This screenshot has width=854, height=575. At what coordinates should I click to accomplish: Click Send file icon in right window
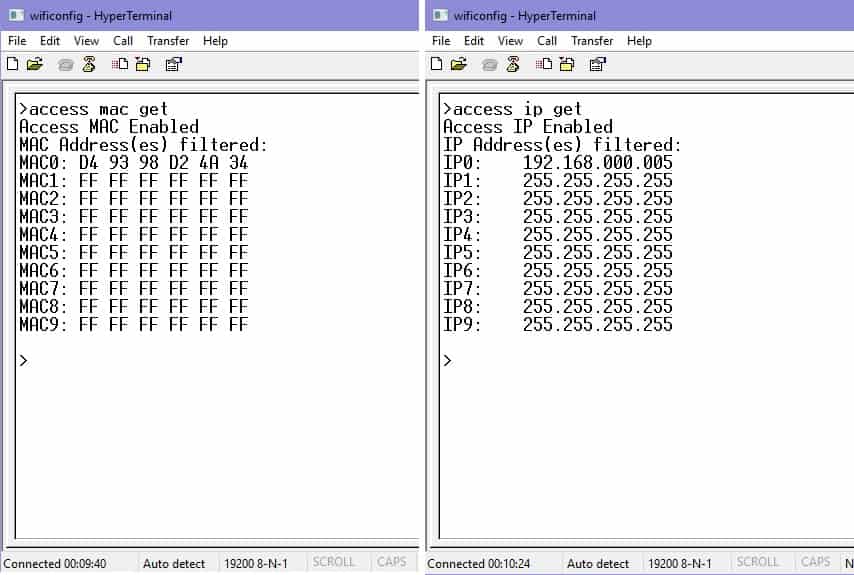544,64
